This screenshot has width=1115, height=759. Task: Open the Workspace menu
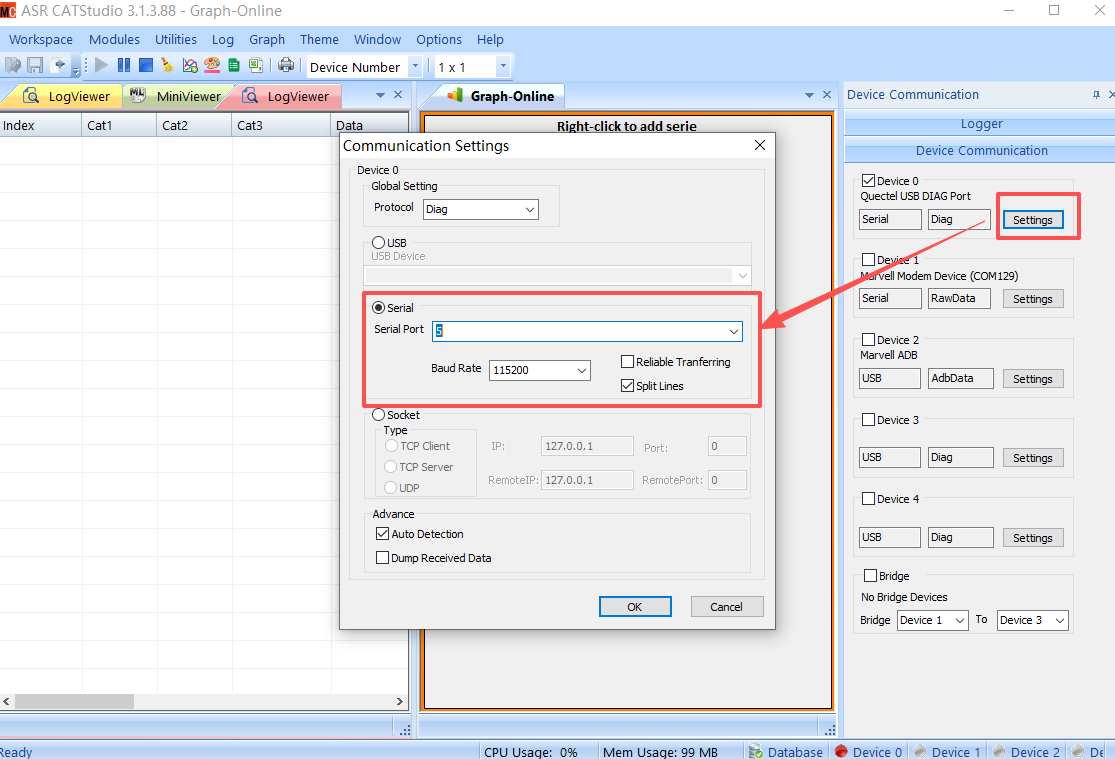[41, 40]
